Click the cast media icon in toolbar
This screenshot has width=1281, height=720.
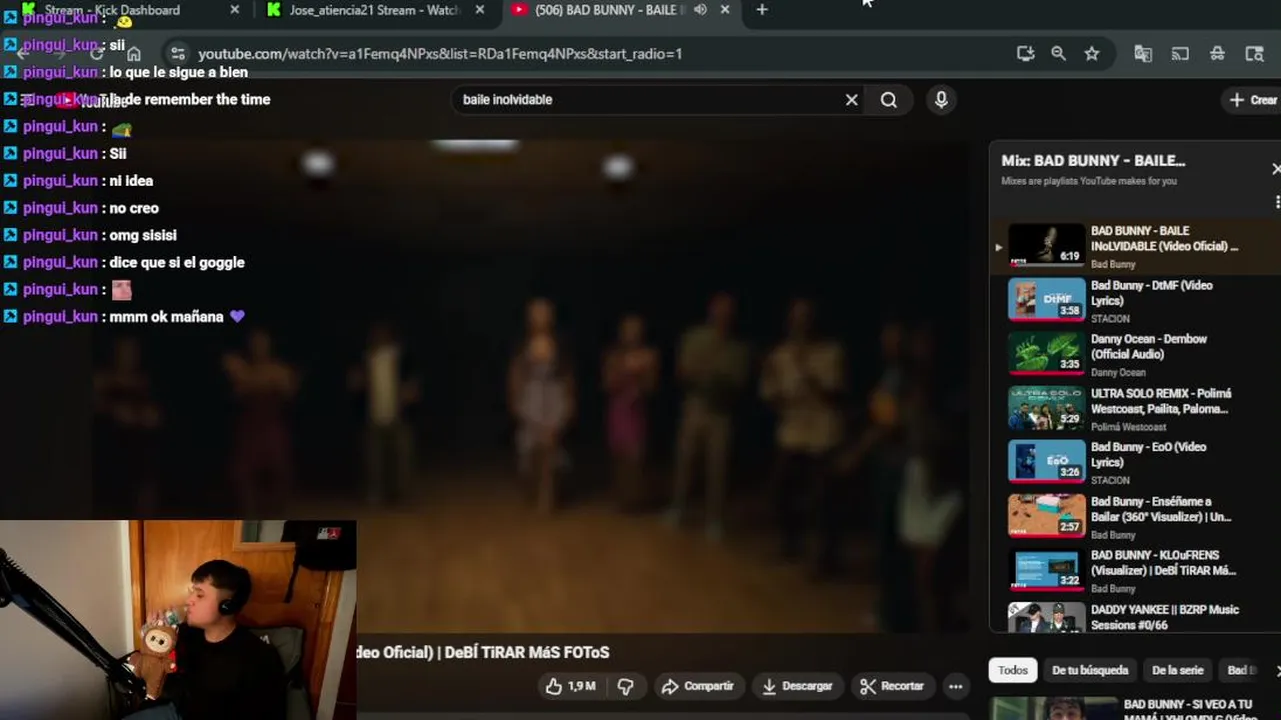coord(1180,54)
